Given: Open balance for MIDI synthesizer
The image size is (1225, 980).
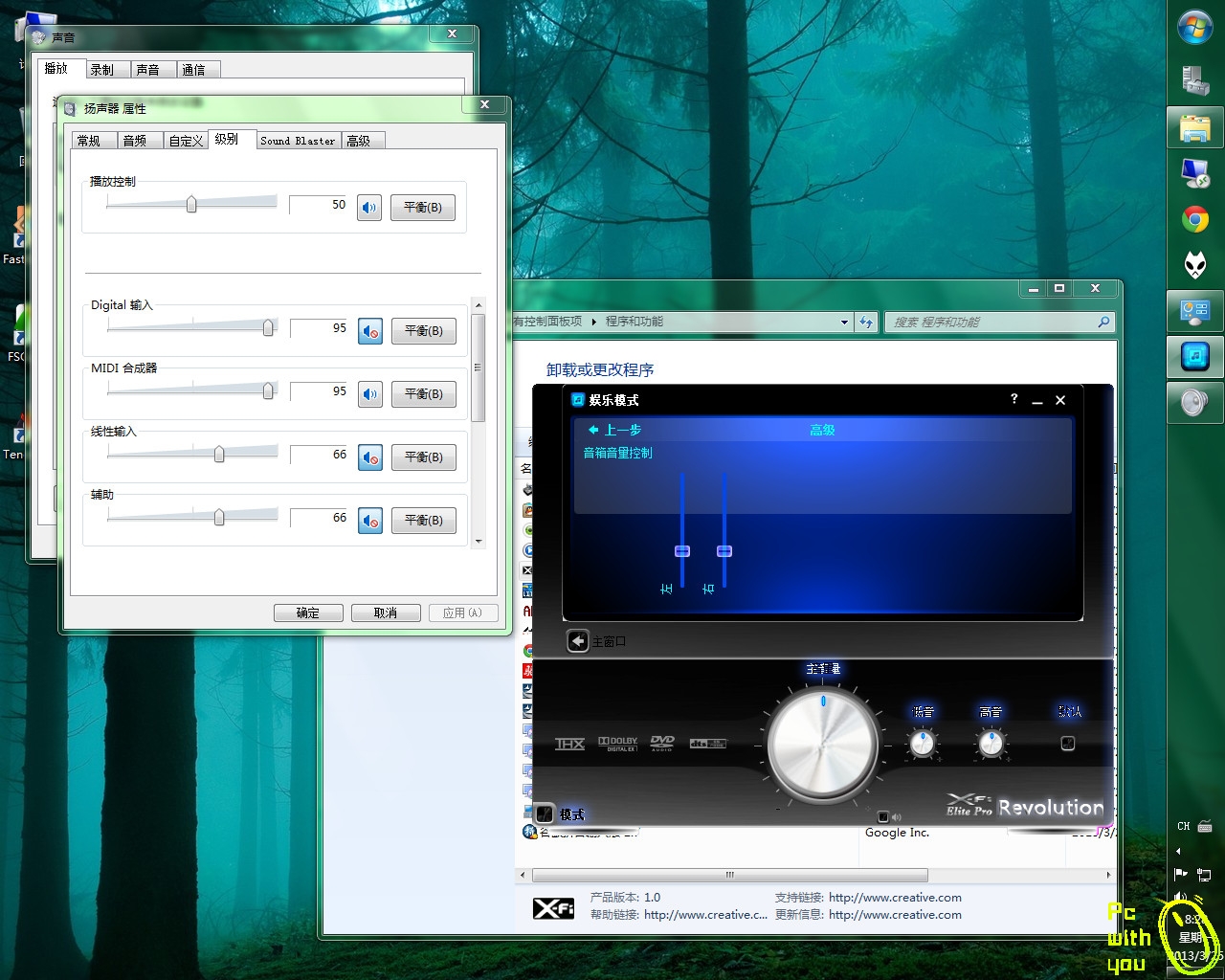Looking at the screenshot, I should 424,394.
